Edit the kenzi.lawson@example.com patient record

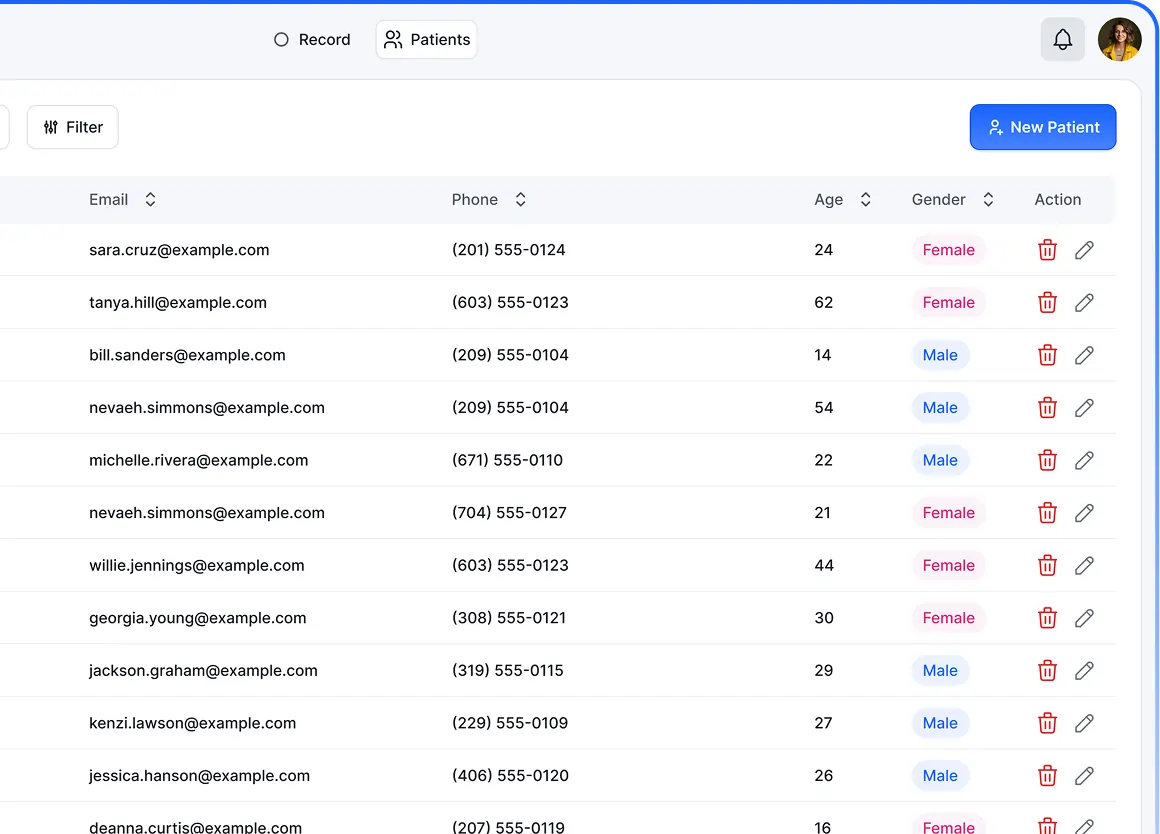(x=1084, y=723)
